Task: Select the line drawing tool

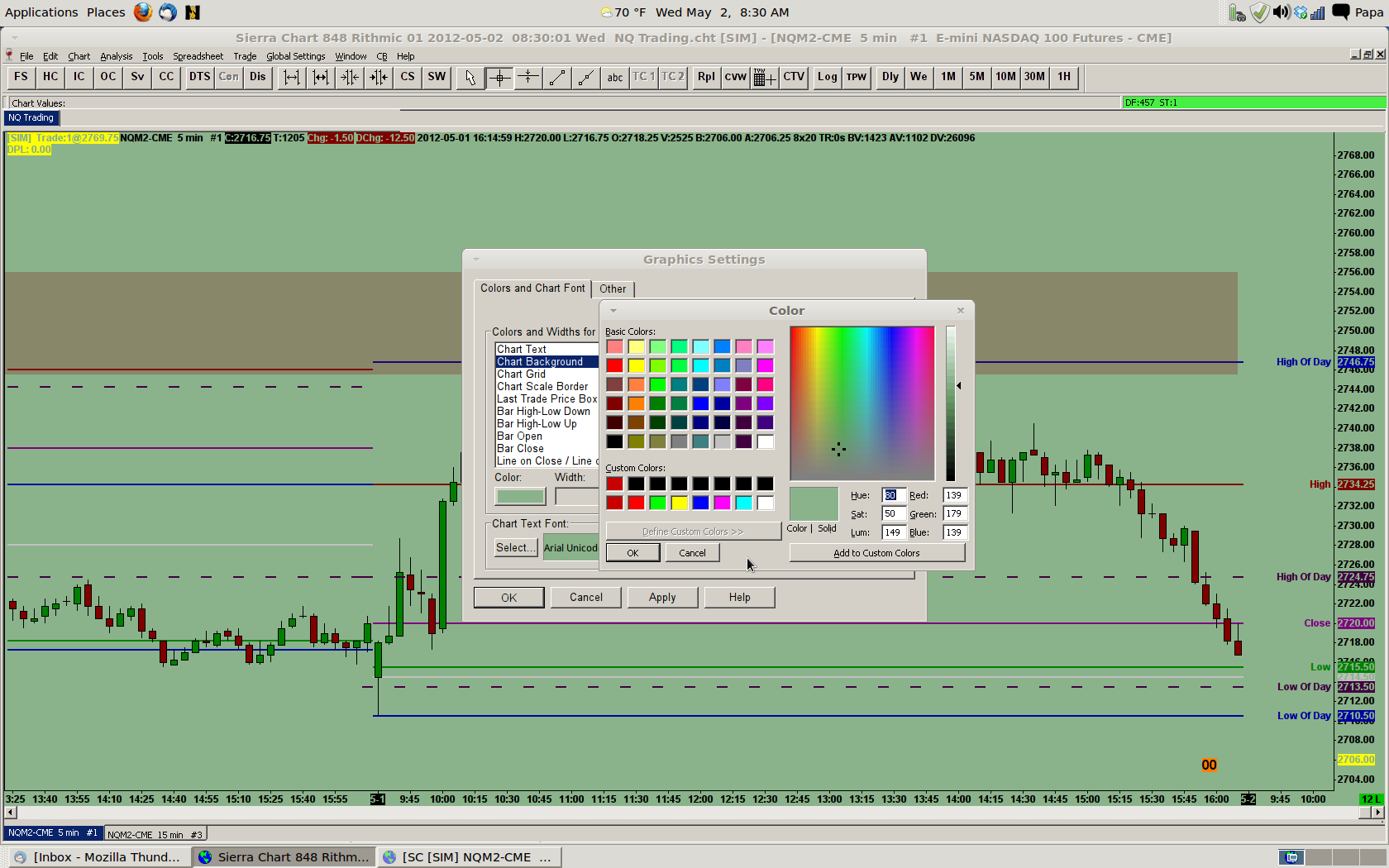Action: pyautogui.click(x=557, y=77)
